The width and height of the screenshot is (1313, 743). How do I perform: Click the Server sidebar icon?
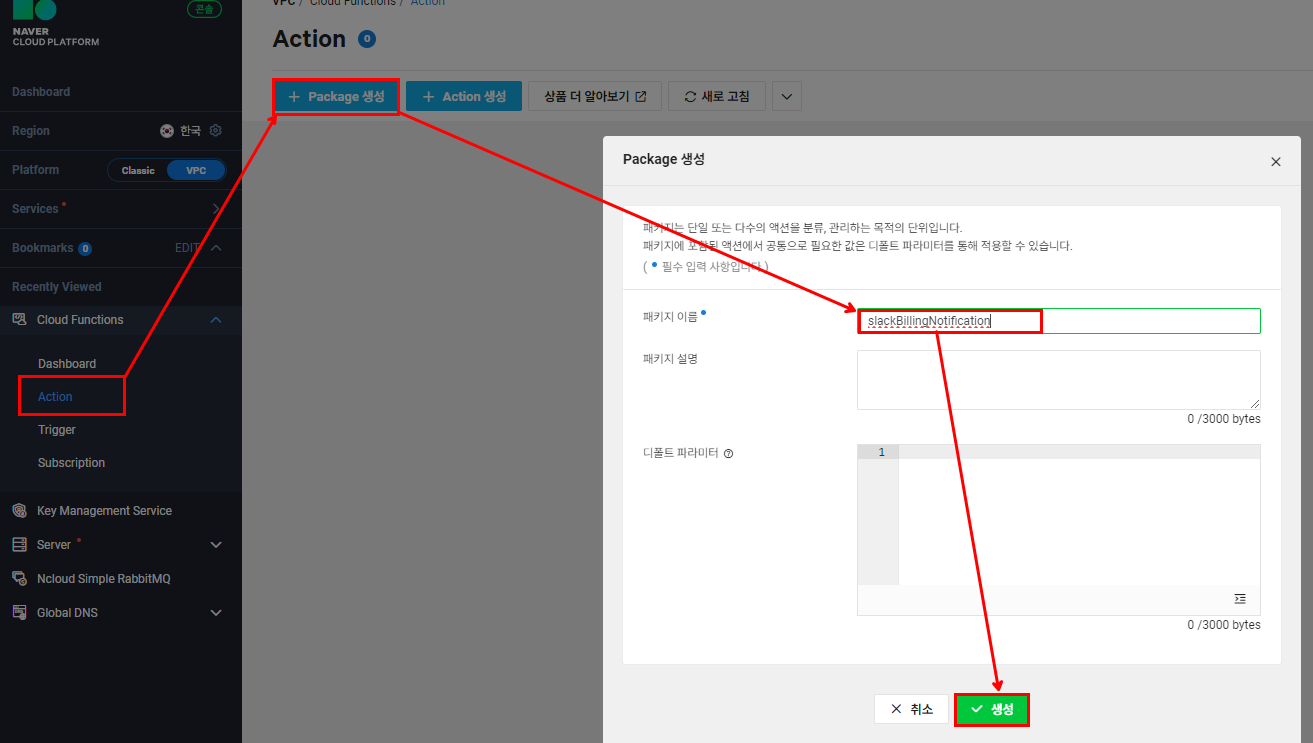[x=19, y=545]
